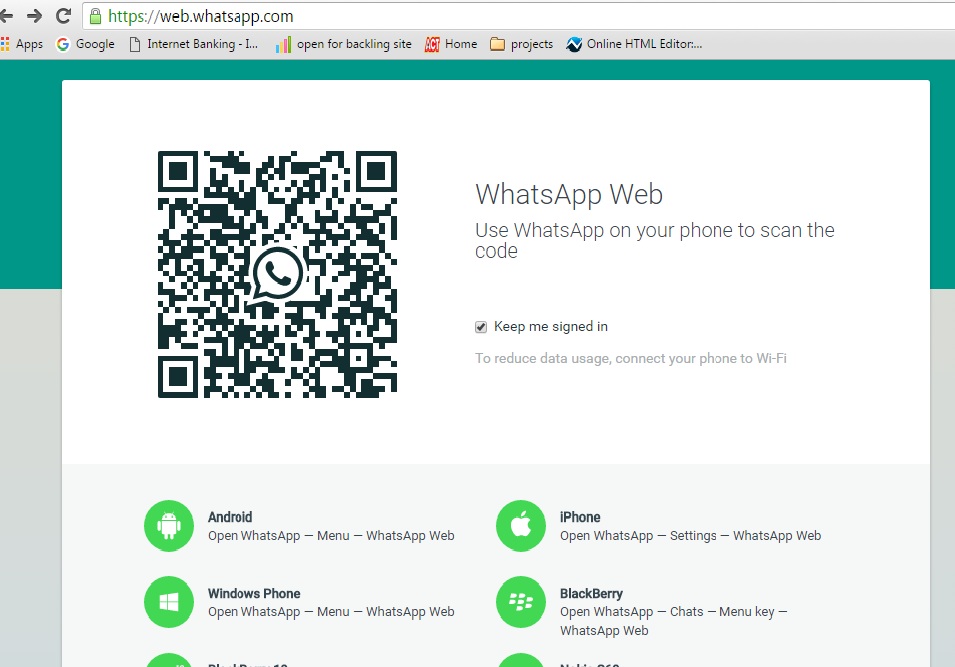Click the Online HTML Editor favicon
Screen dimensions: 955x667
[x=574, y=44]
